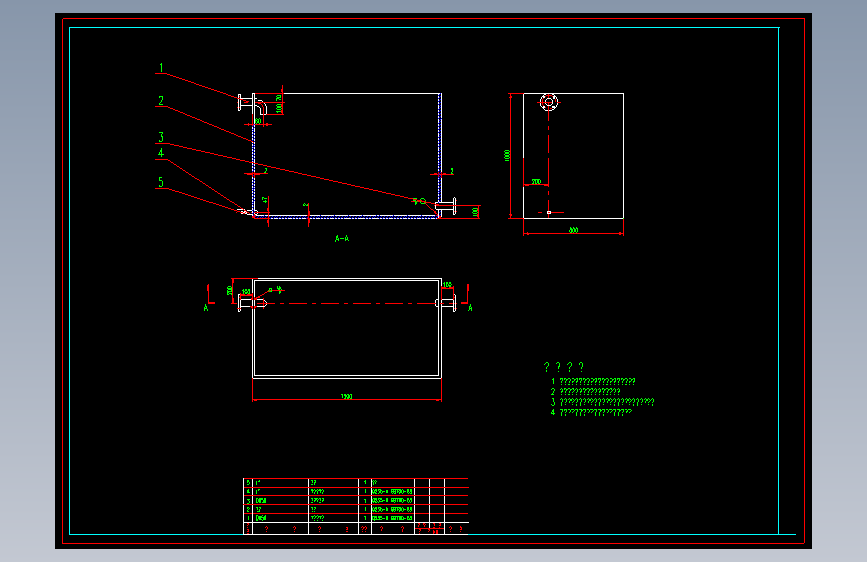Screen dimensions: 867x562
Task: Select the 47 dimension near bottom-left corner
Action: pyautogui.click(x=265, y=200)
